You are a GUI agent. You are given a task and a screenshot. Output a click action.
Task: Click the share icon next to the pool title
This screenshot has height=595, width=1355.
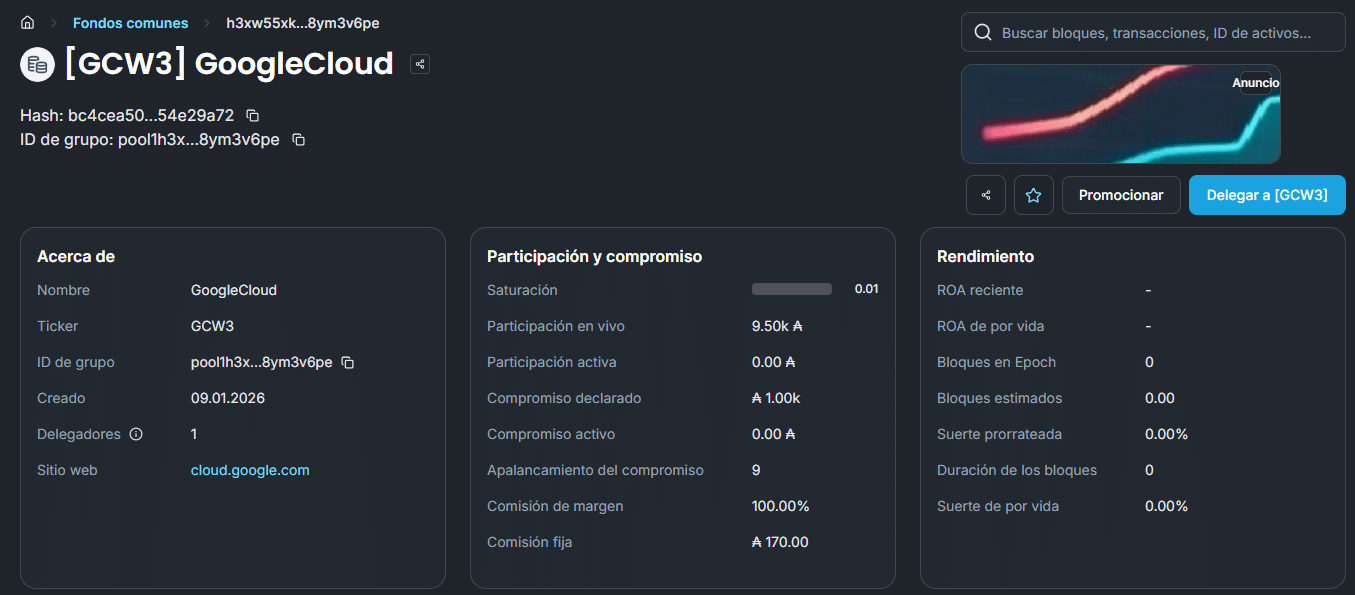coord(419,63)
